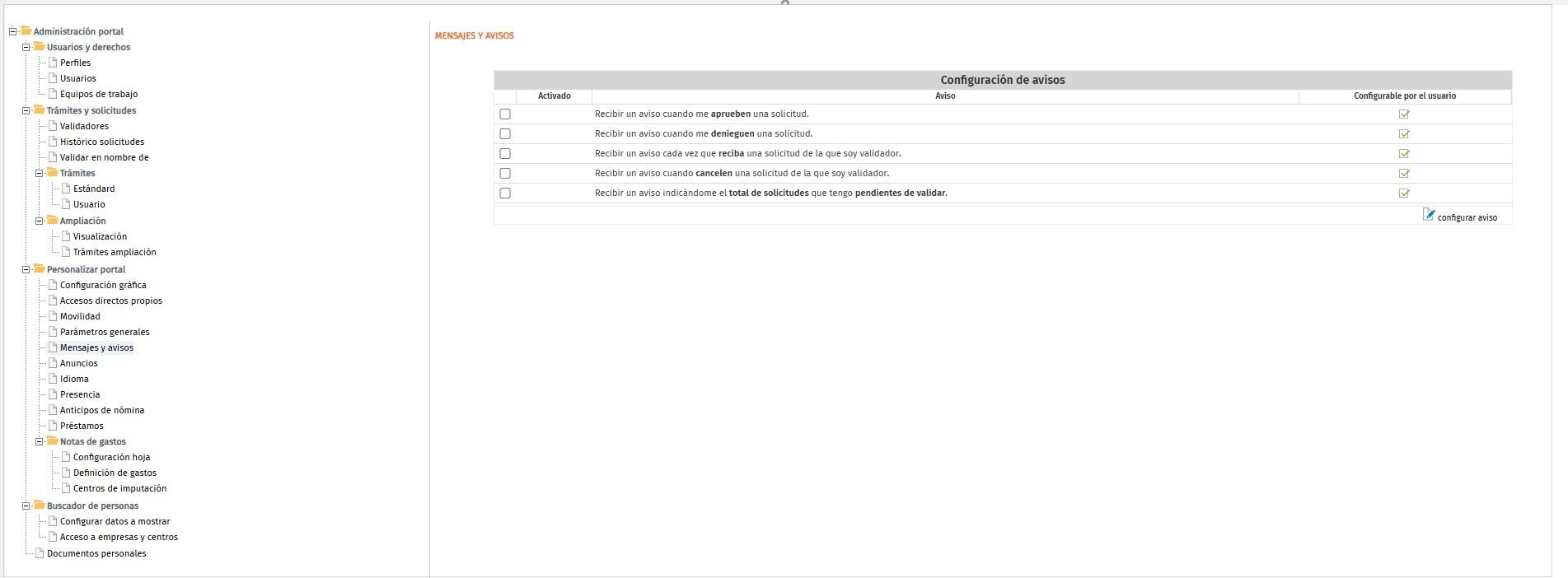
Task: Click the Buscador de personas folder icon
Action: [39, 505]
